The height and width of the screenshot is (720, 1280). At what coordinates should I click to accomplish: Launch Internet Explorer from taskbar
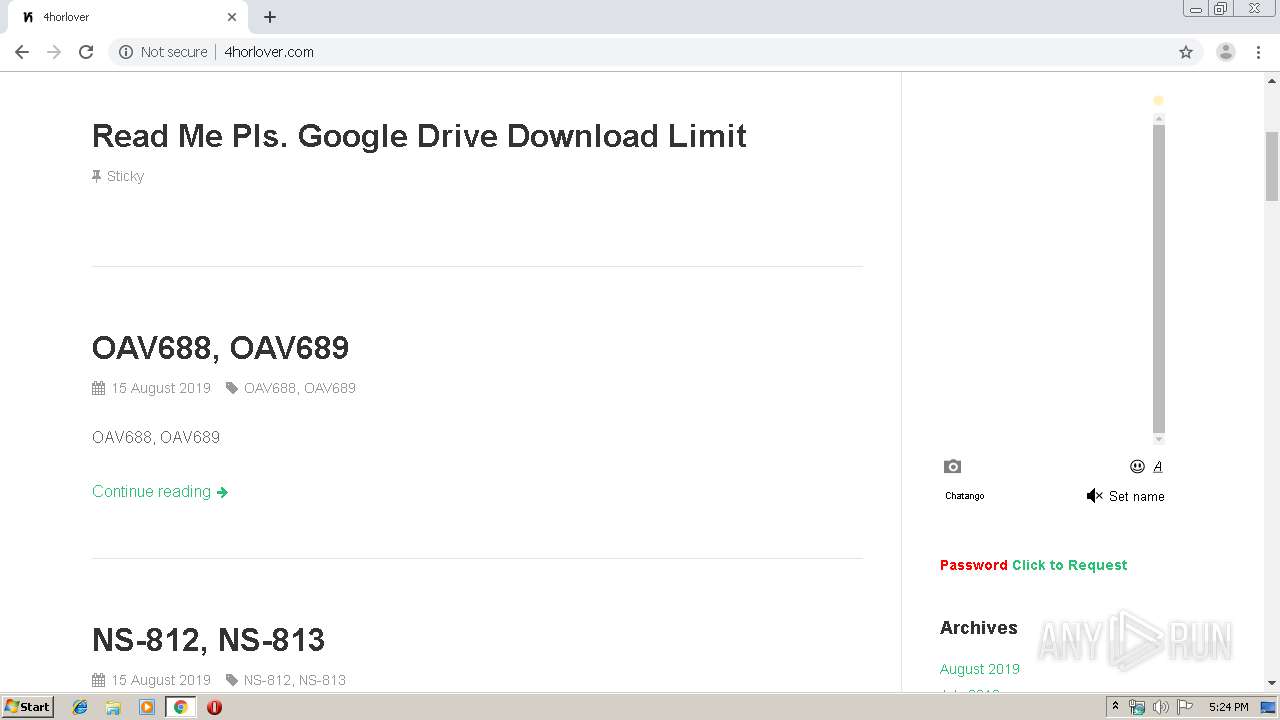coord(80,707)
